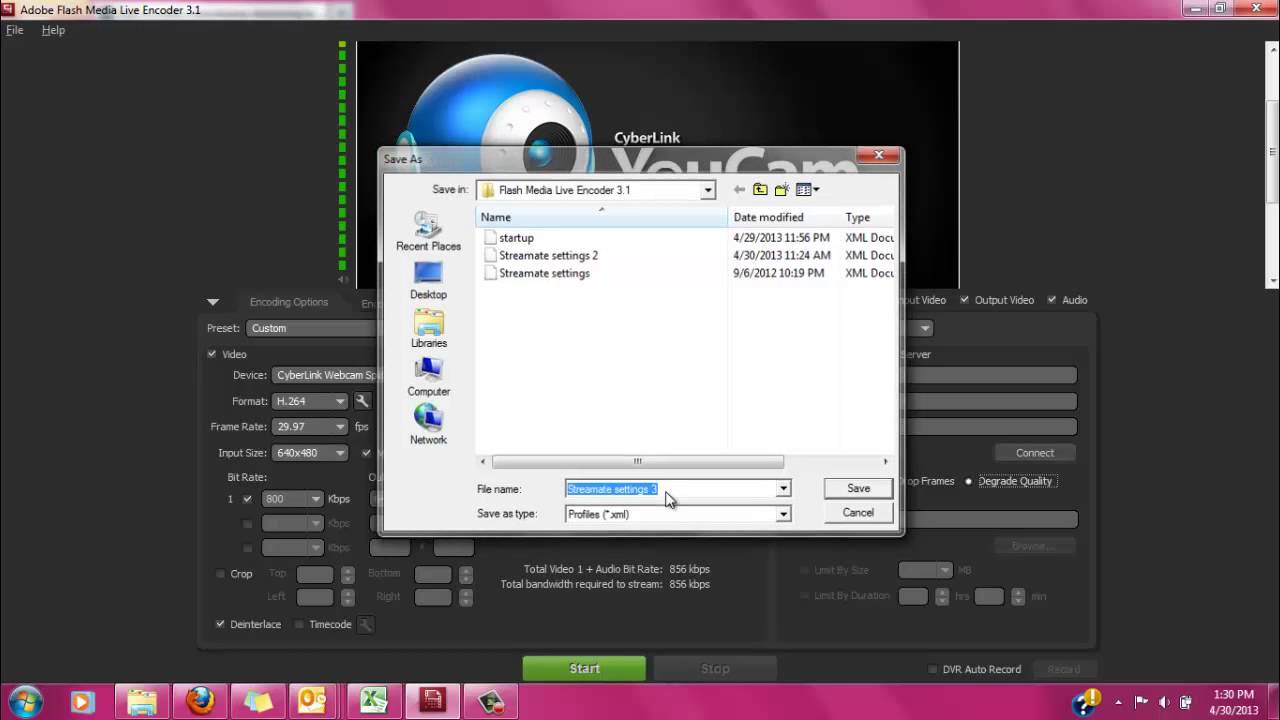Viewport: 1280px width, 720px height.
Task: Click the Connect button
Action: (1035, 453)
